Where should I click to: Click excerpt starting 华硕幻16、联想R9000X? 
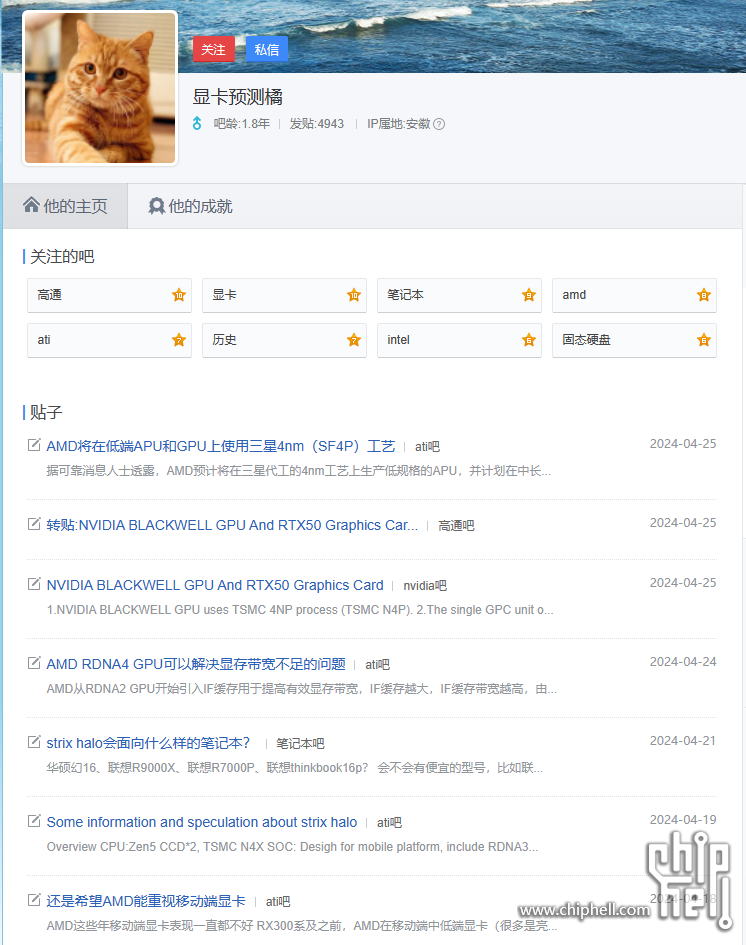coord(295,768)
